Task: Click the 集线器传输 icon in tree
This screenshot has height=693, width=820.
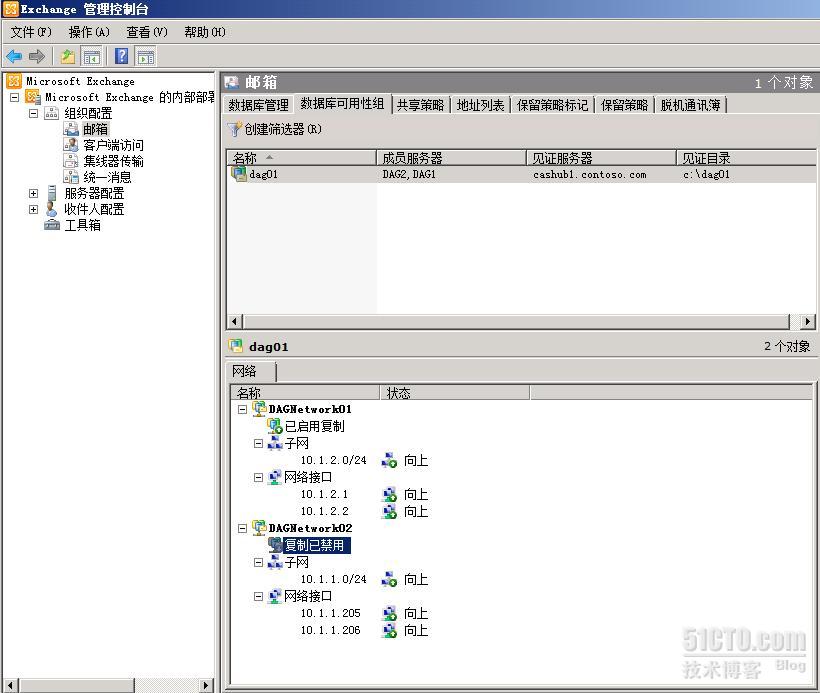Action: (71, 161)
